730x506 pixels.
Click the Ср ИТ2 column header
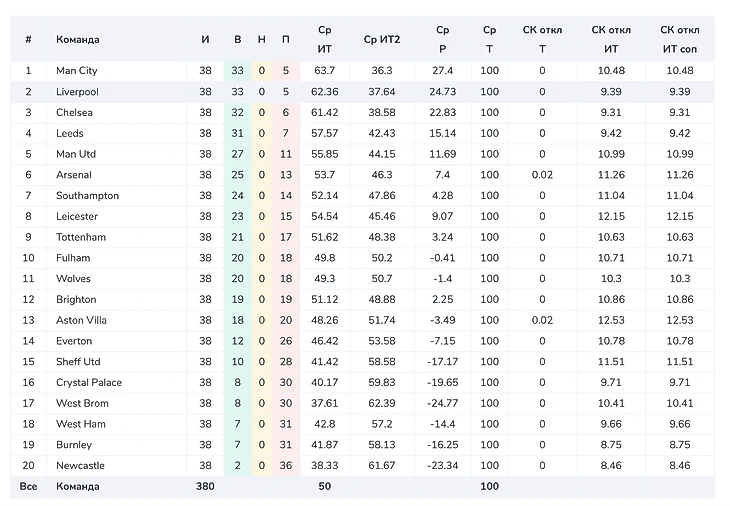382,39
